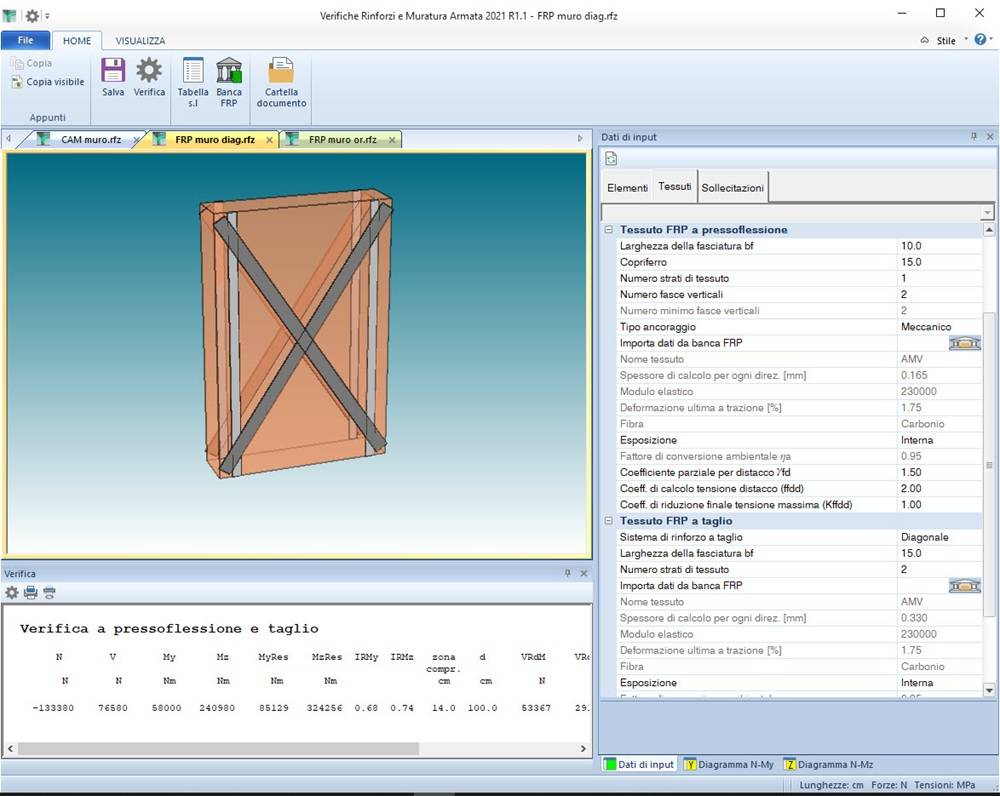1000x796 pixels.
Task: Edit Copriferro value 15.0
Action: (939, 262)
